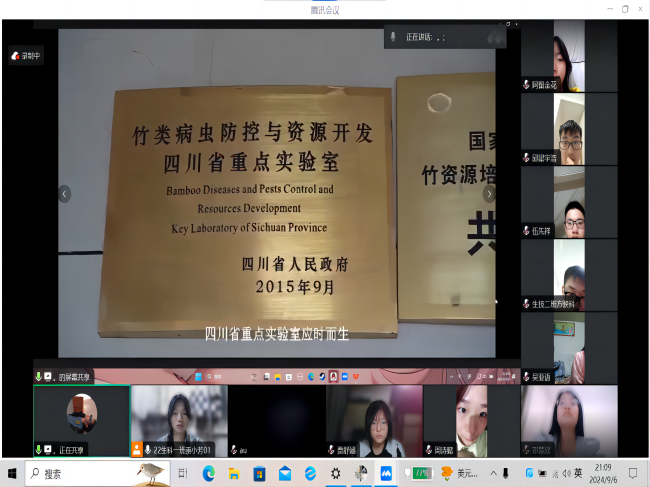Click subtitle text 四川省重点实验室应时而生
The height and width of the screenshot is (487, 650).
(x=277, y=334)
